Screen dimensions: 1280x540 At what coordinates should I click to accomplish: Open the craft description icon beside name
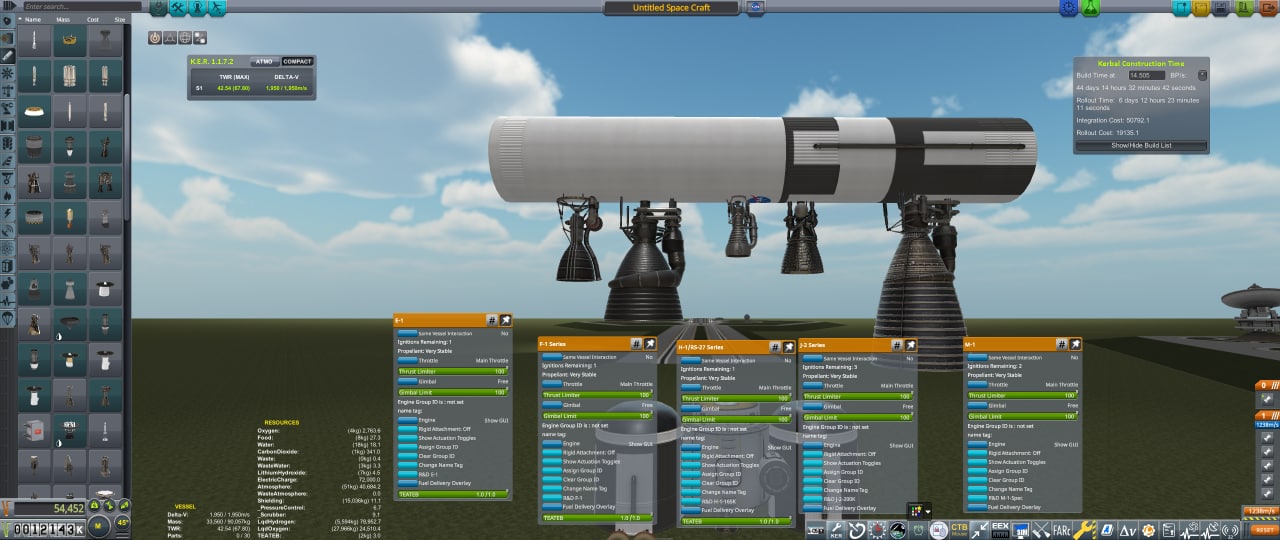pos(755,9)
